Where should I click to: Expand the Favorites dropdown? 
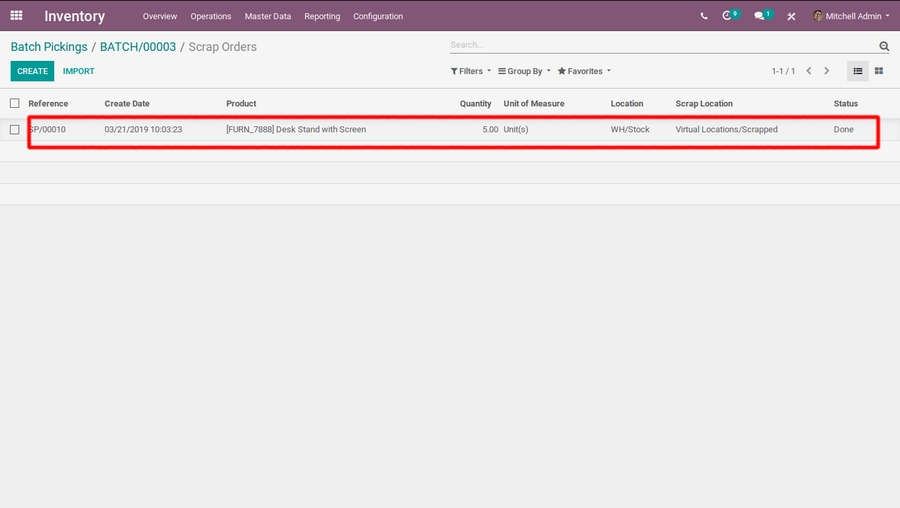tap(584, 71)
